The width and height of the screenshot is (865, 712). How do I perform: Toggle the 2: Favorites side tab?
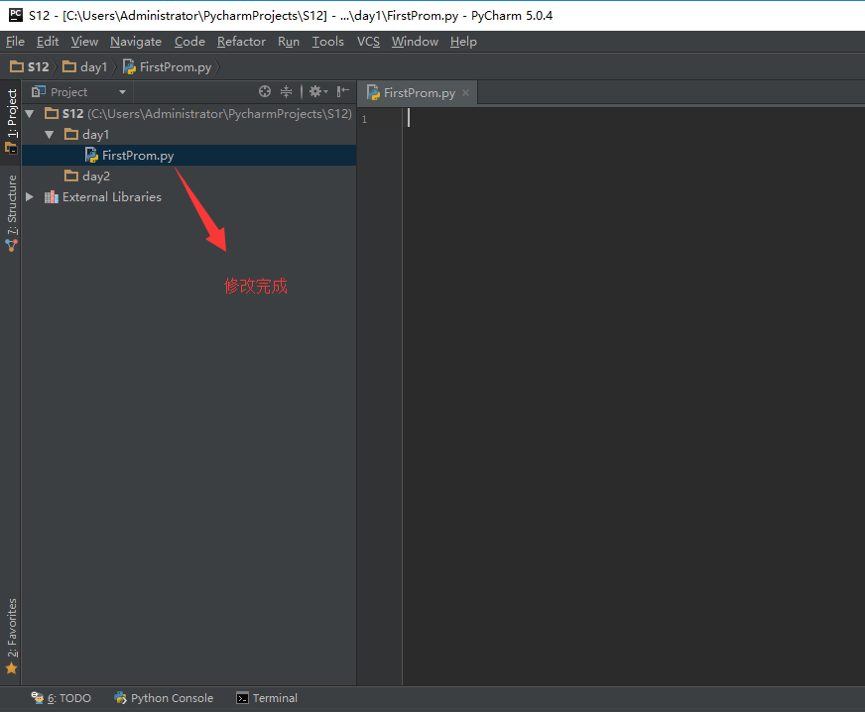11,636
